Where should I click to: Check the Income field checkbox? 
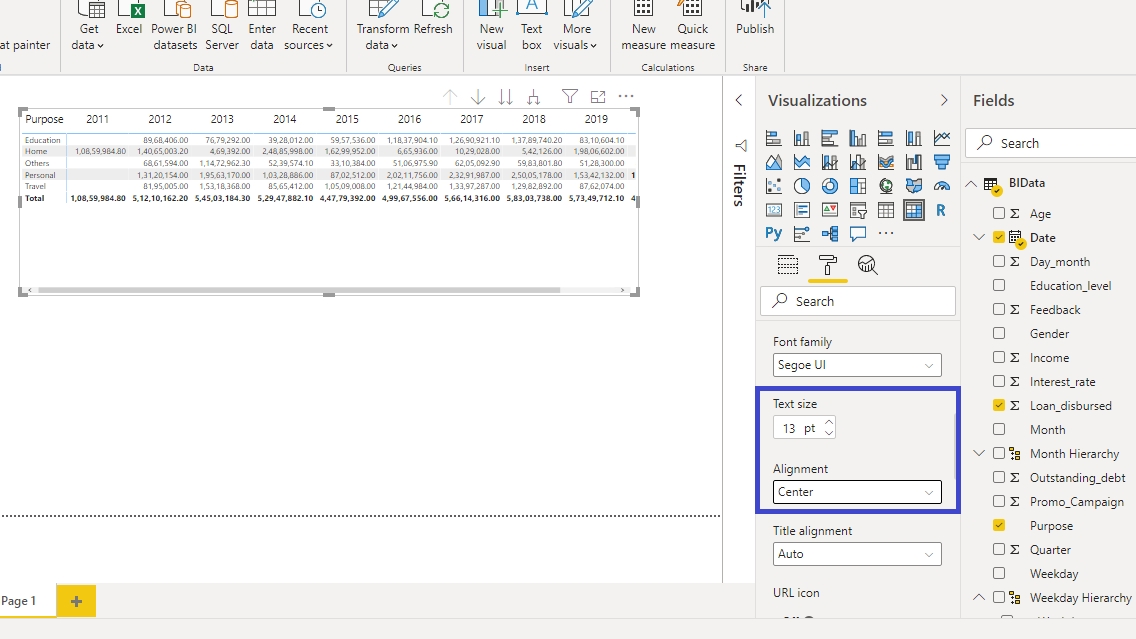999,358
